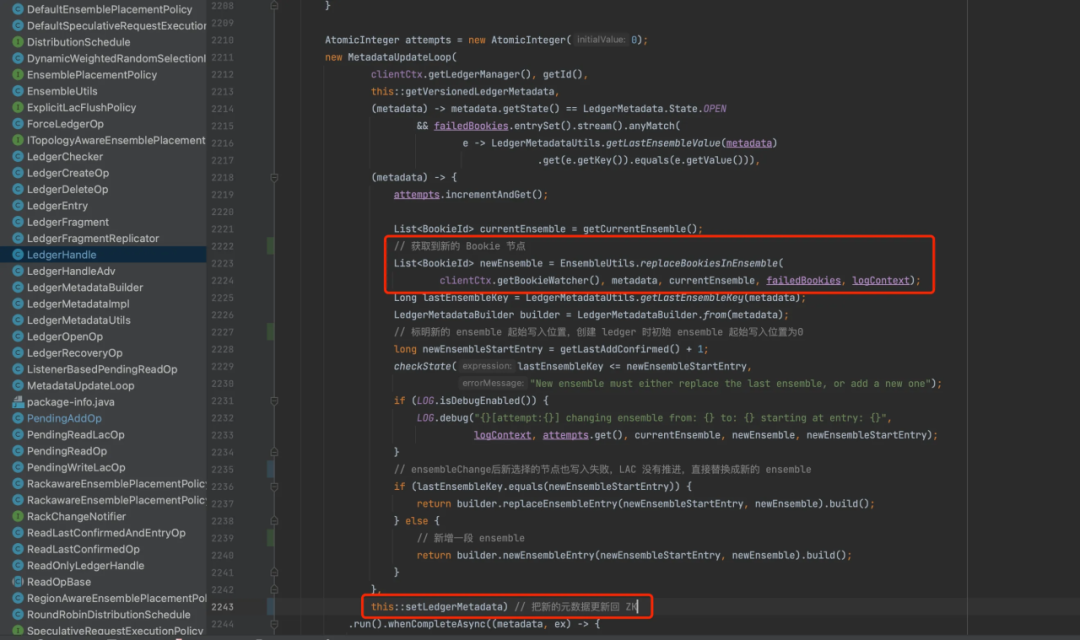Screen dimensions: 1080x640
Task: Click the green change marker at line 2222
Action: [270, 246]
